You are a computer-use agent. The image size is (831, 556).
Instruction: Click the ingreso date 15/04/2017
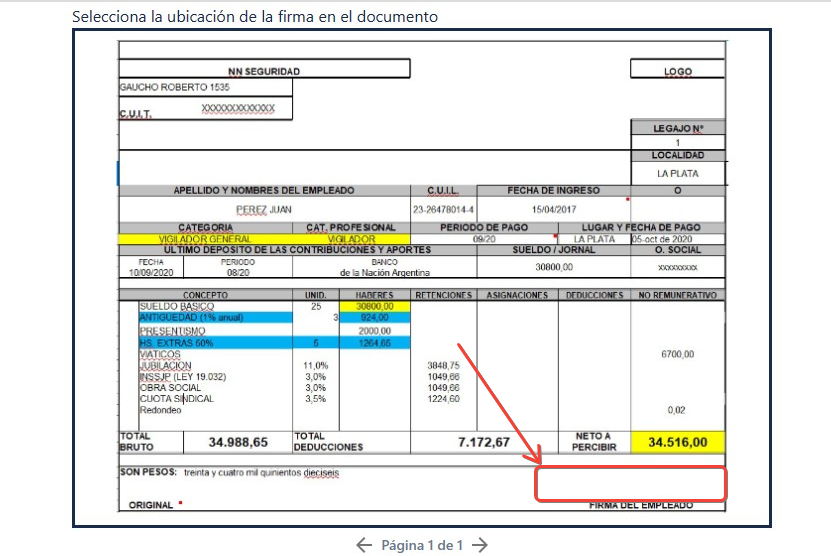555,209
